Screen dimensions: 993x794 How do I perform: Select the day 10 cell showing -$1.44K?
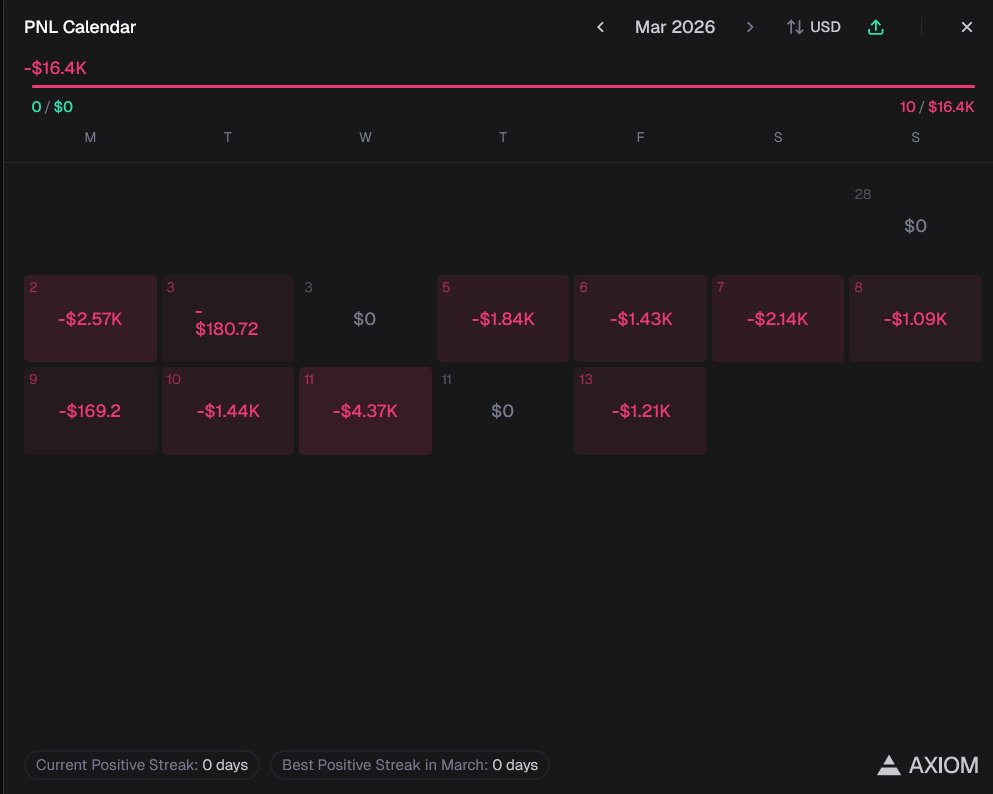[x=228, y=411]
